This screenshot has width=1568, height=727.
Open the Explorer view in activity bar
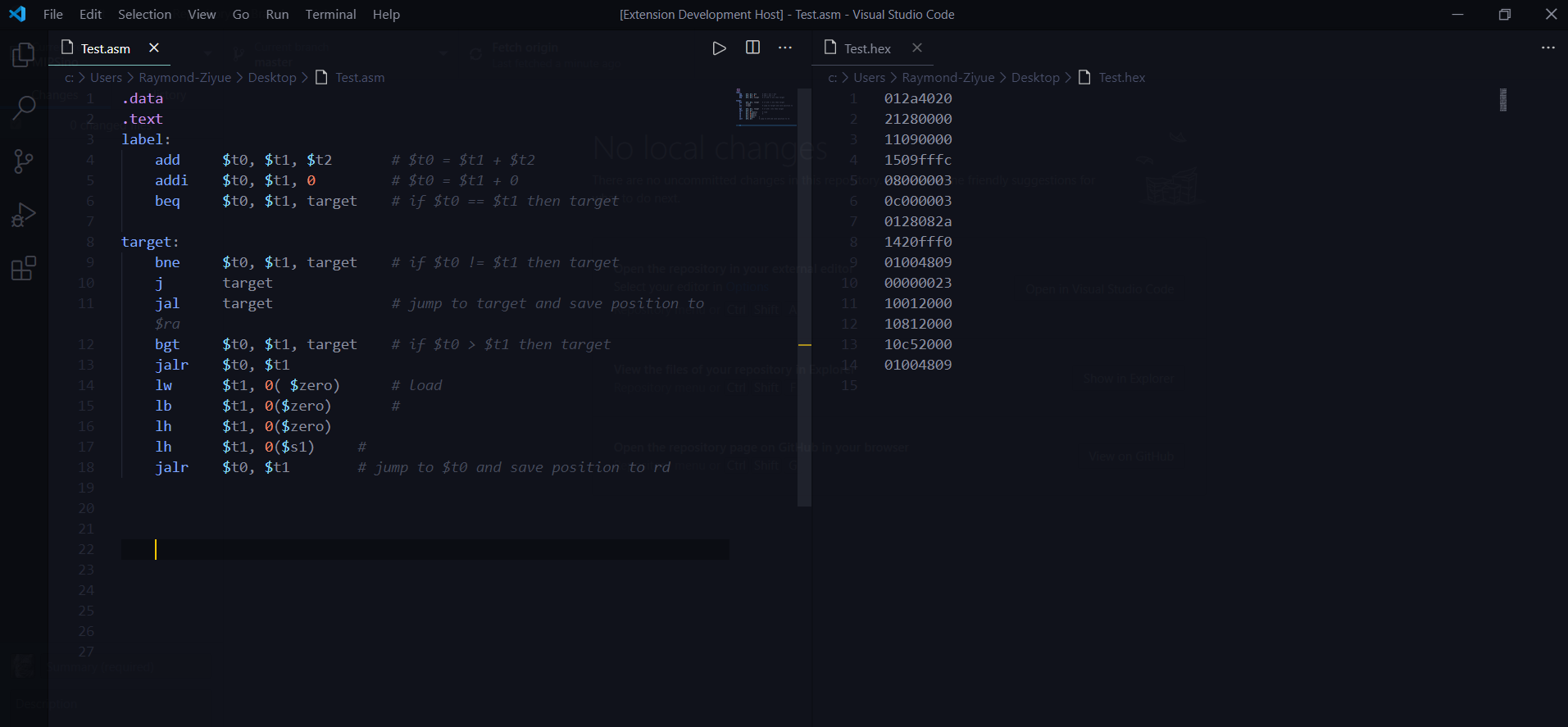[24, 55]
